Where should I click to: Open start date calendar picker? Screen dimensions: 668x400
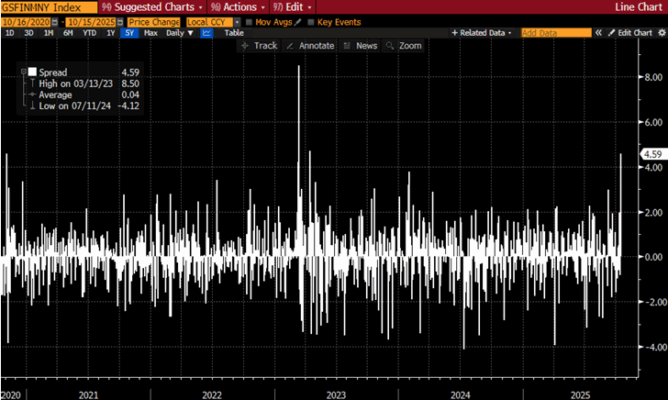click(57, 20)
